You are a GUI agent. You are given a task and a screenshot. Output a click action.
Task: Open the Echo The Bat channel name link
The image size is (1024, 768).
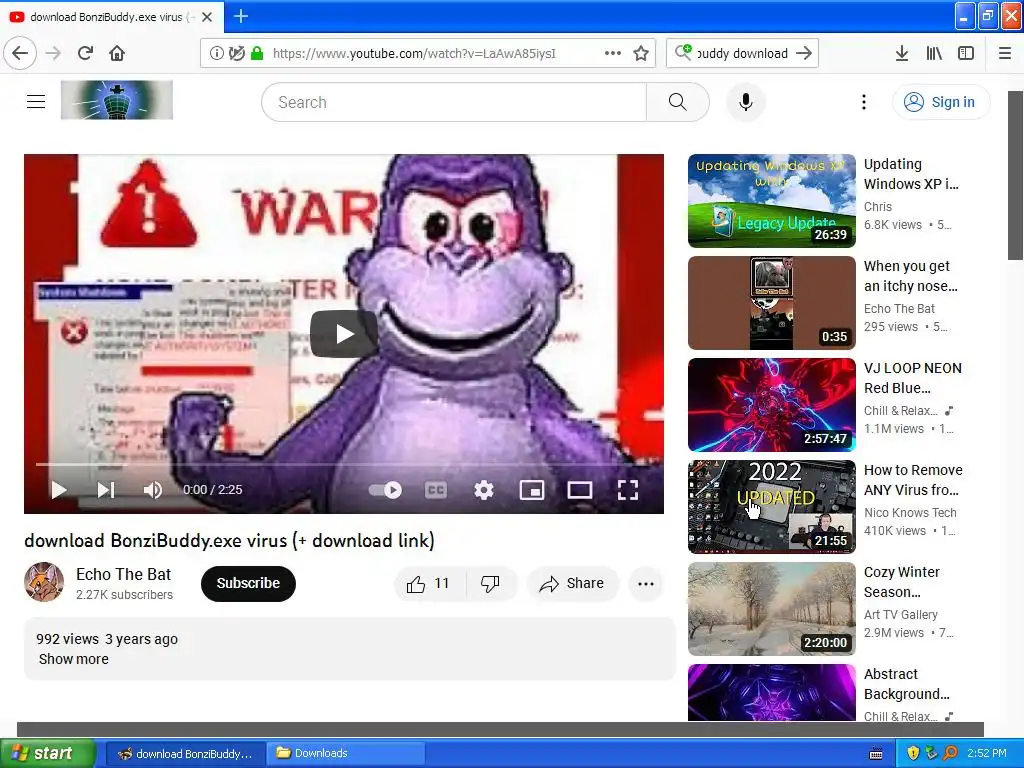coord(123,574)
